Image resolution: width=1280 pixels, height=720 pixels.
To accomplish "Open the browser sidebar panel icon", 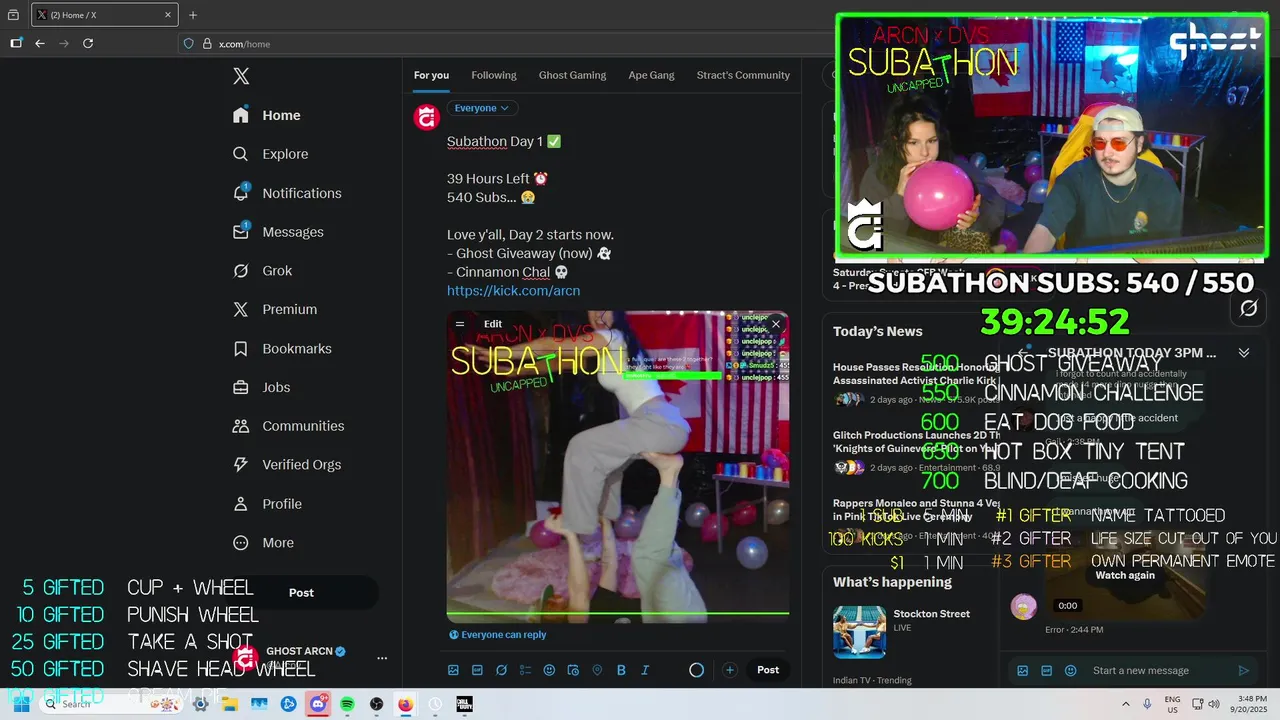I will (16, 43).
